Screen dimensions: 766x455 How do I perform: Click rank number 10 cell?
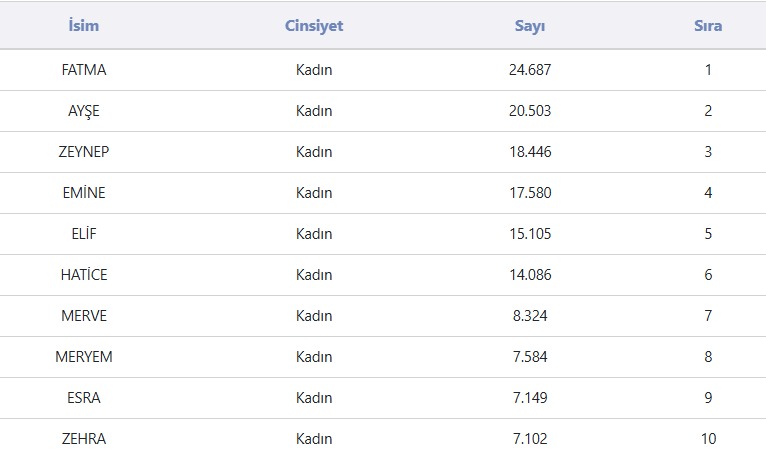click(x=708, y=439)
